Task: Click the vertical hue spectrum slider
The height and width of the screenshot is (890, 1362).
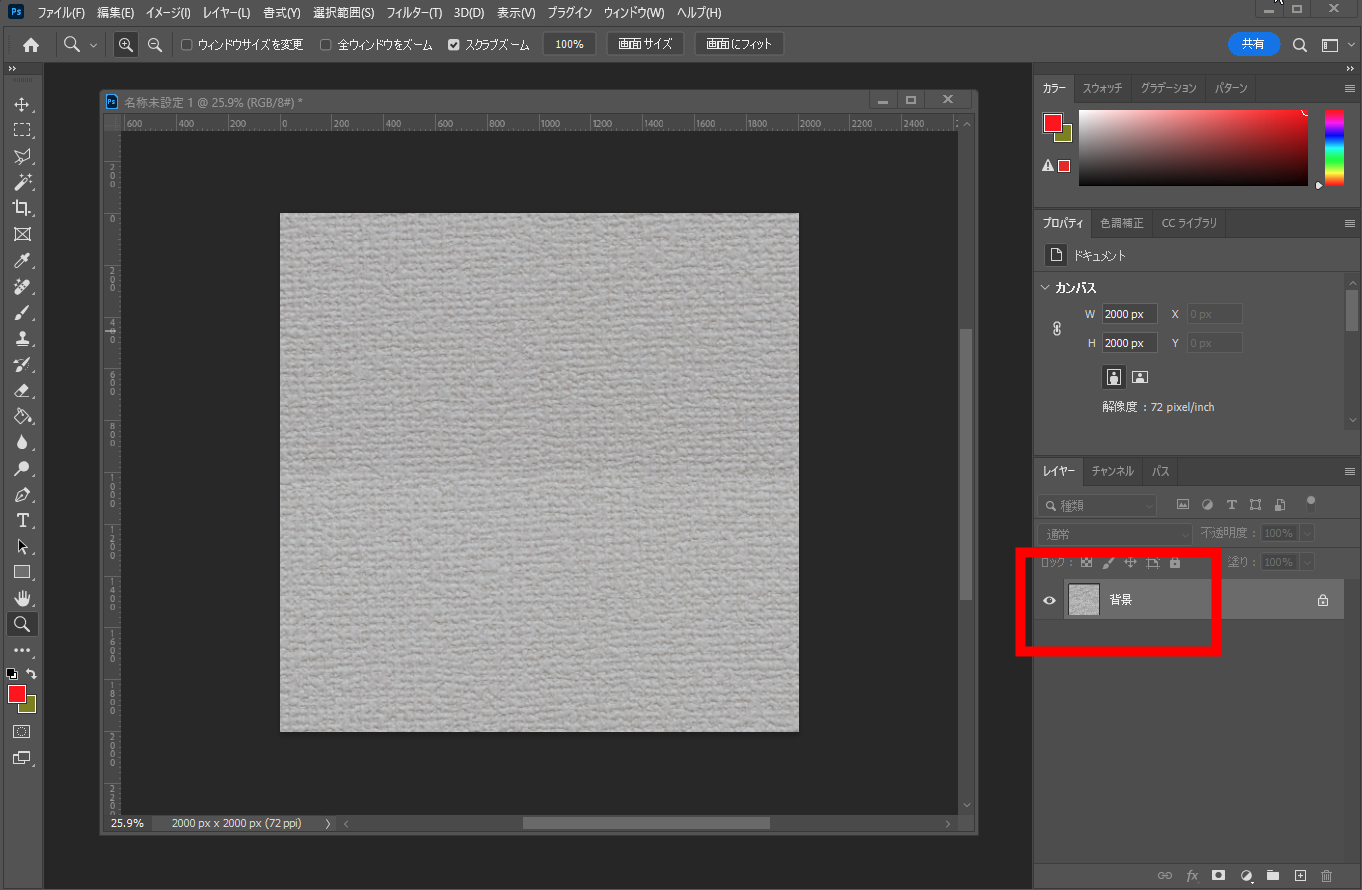Action: click(x=1334, y=147)
